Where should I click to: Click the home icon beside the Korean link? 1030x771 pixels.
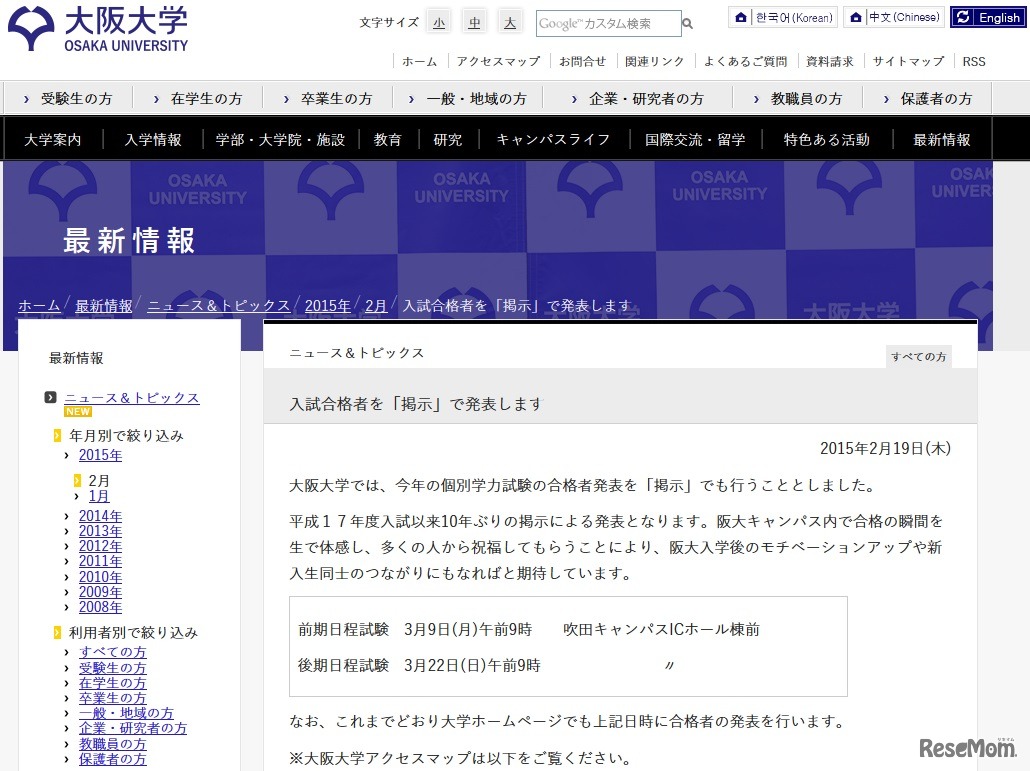pos(739,17)
